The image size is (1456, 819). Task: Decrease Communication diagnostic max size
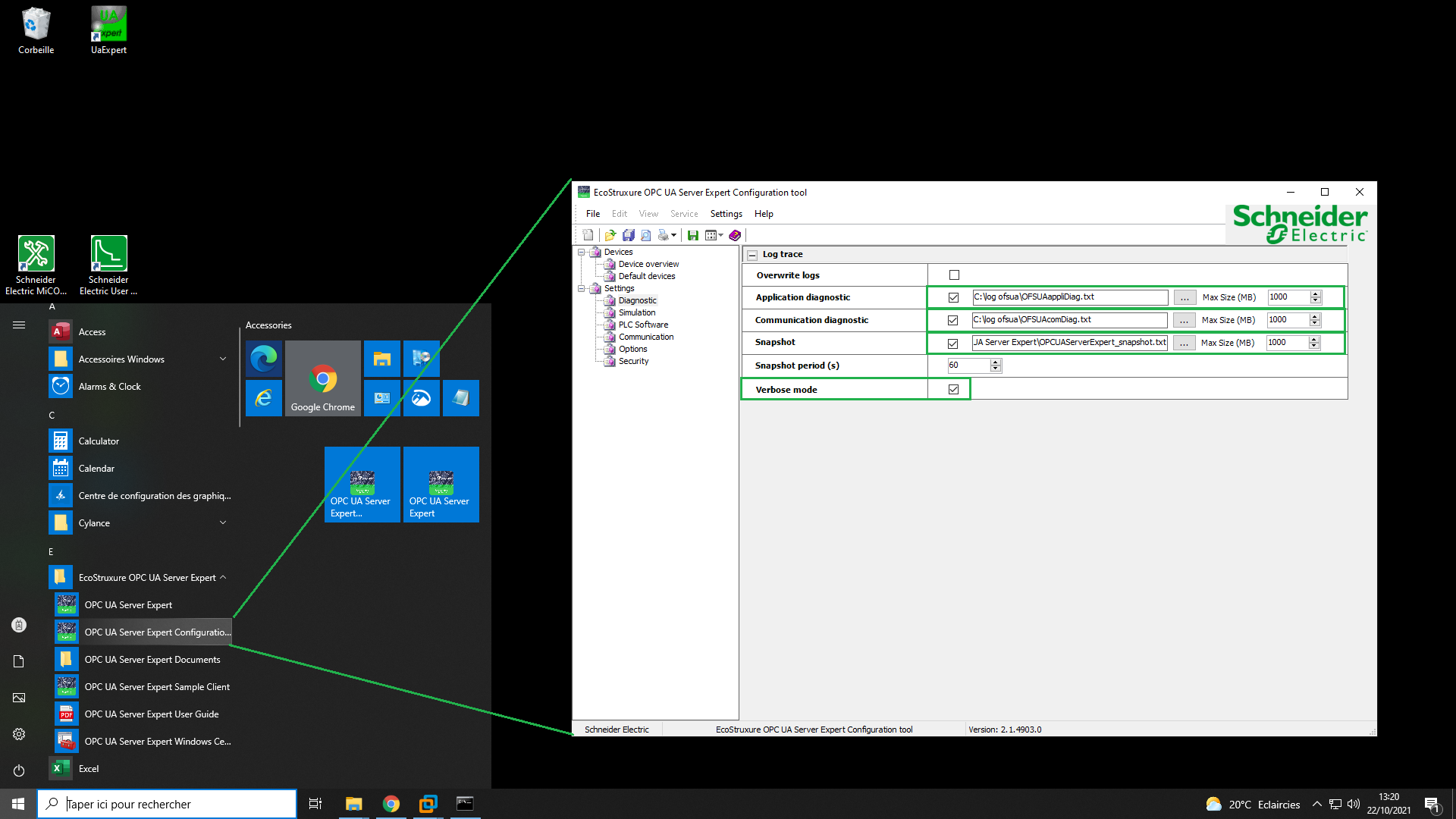(1315, 324)
